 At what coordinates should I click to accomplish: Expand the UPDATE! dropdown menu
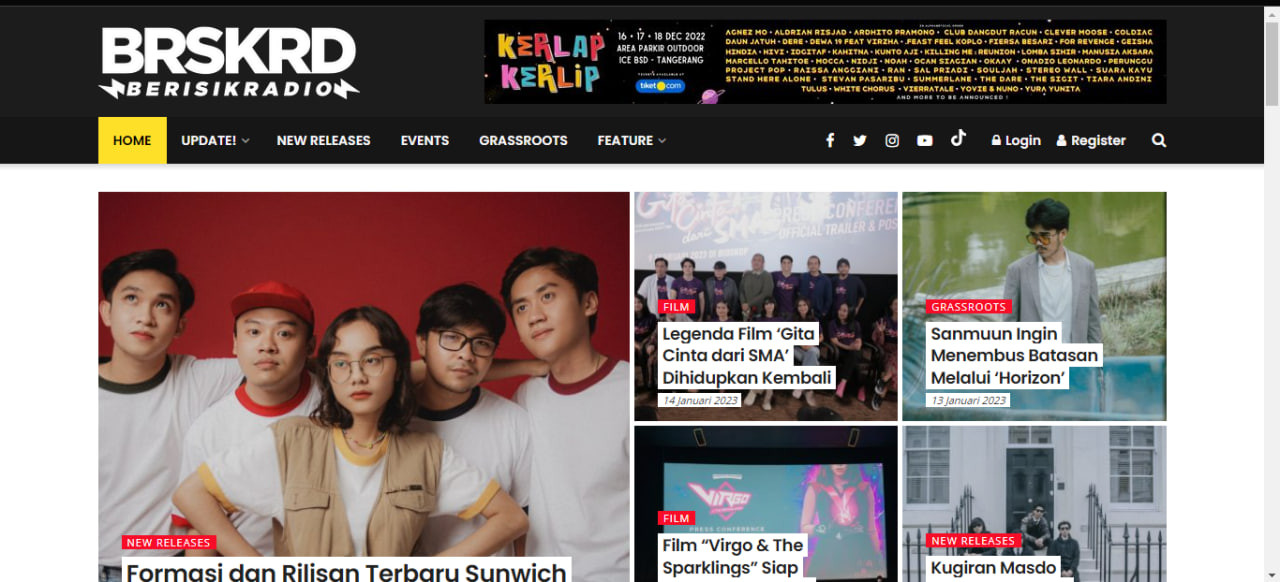(x=215, y=141)
